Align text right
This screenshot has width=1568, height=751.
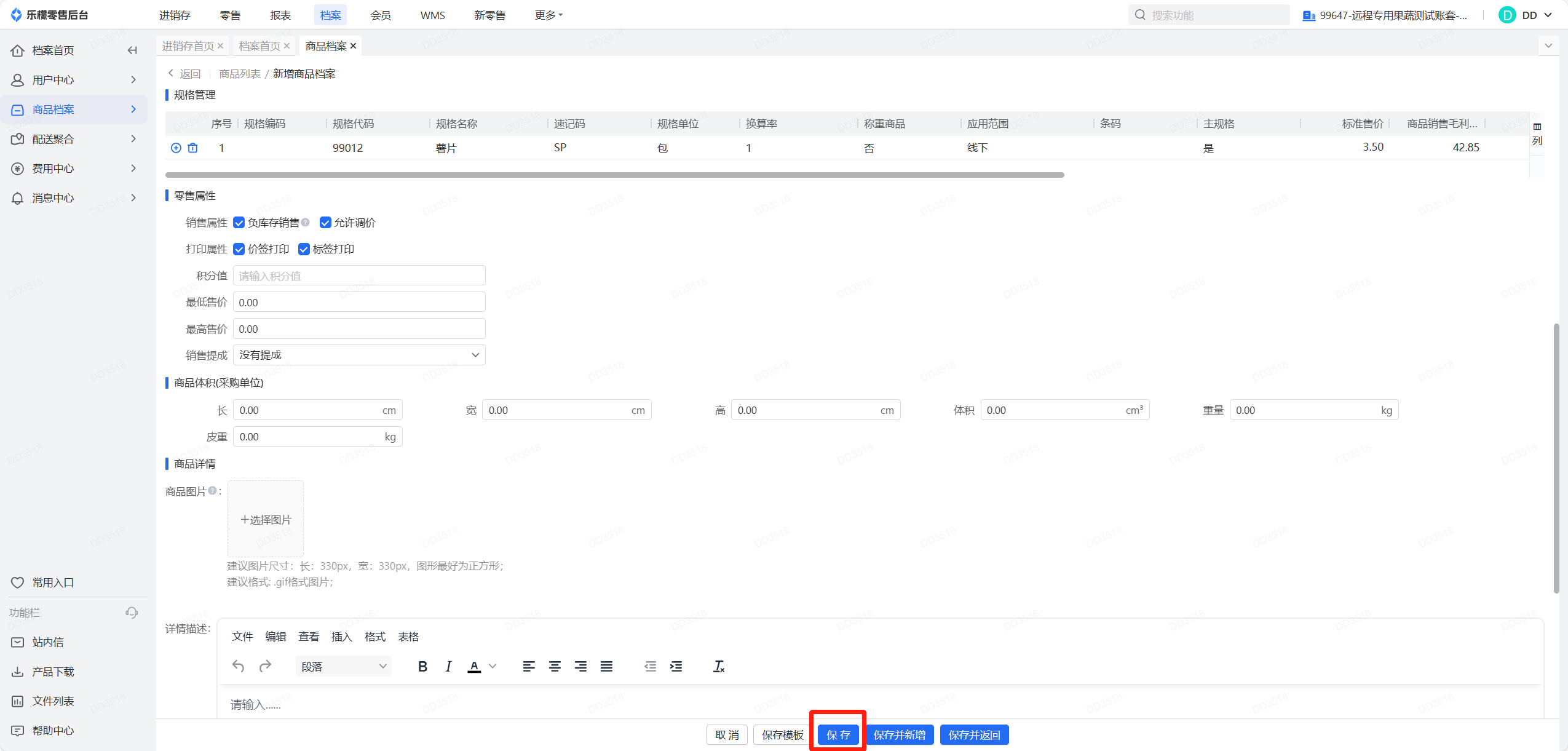tap(580, 667)
